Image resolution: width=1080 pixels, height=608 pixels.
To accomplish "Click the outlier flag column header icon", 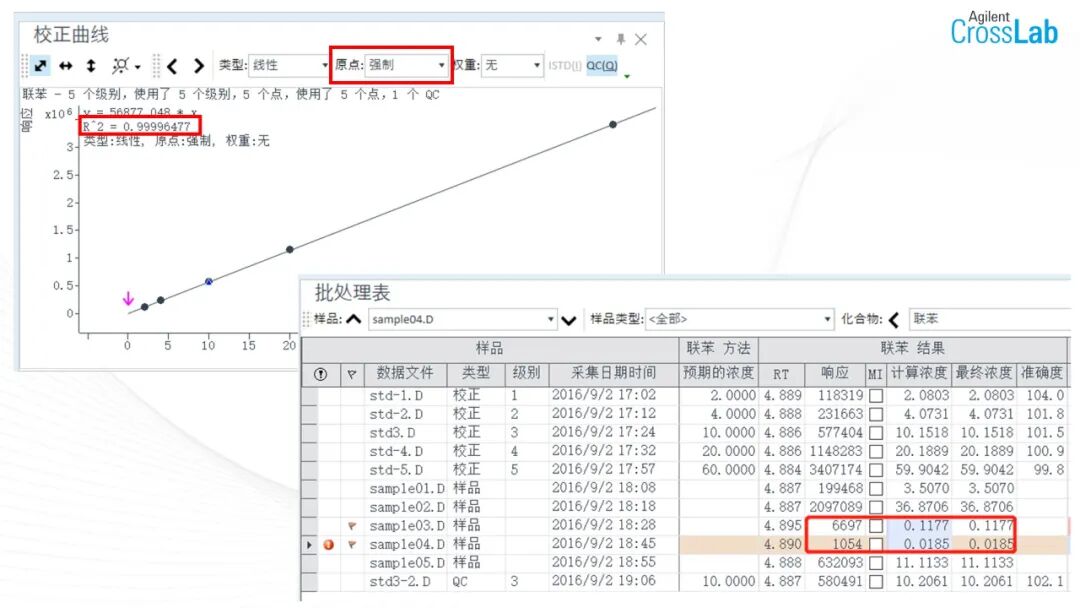I will tap(320, 374).
